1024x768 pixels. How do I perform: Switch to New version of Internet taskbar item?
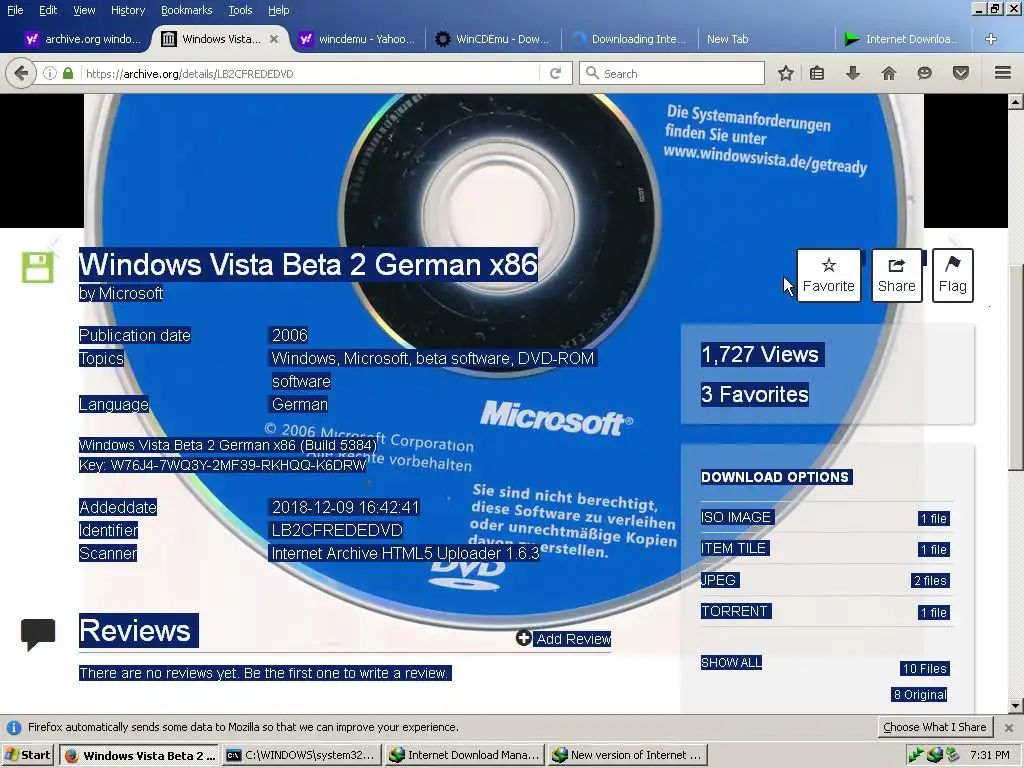coord(627,756)
